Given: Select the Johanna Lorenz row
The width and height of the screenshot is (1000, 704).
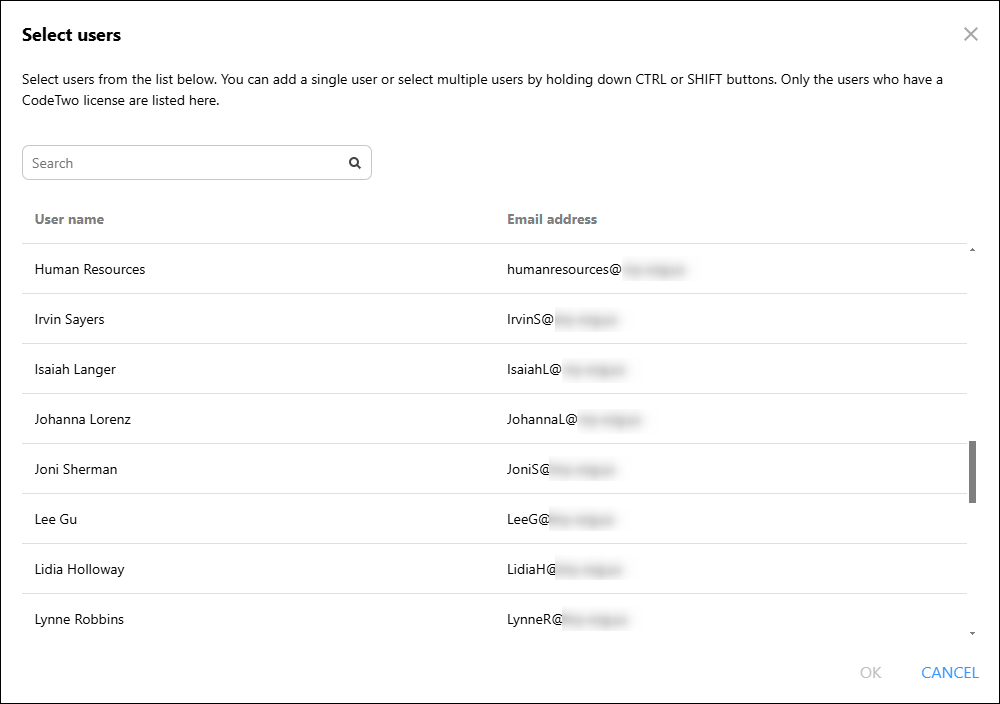Looking at the screenshot, I should tap(494, 419).
